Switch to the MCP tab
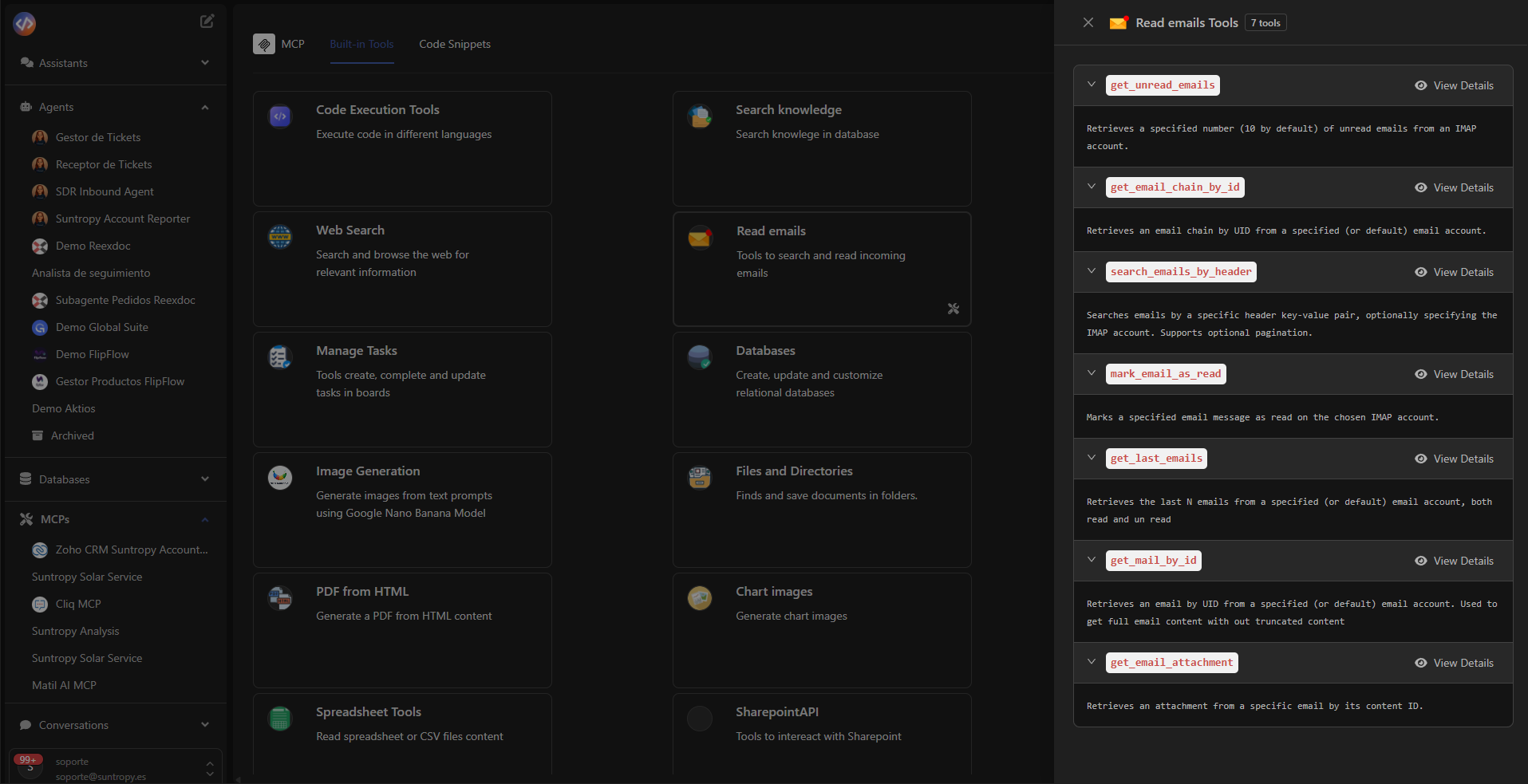This screenshot has width=1528, height=784. point(279,44)
